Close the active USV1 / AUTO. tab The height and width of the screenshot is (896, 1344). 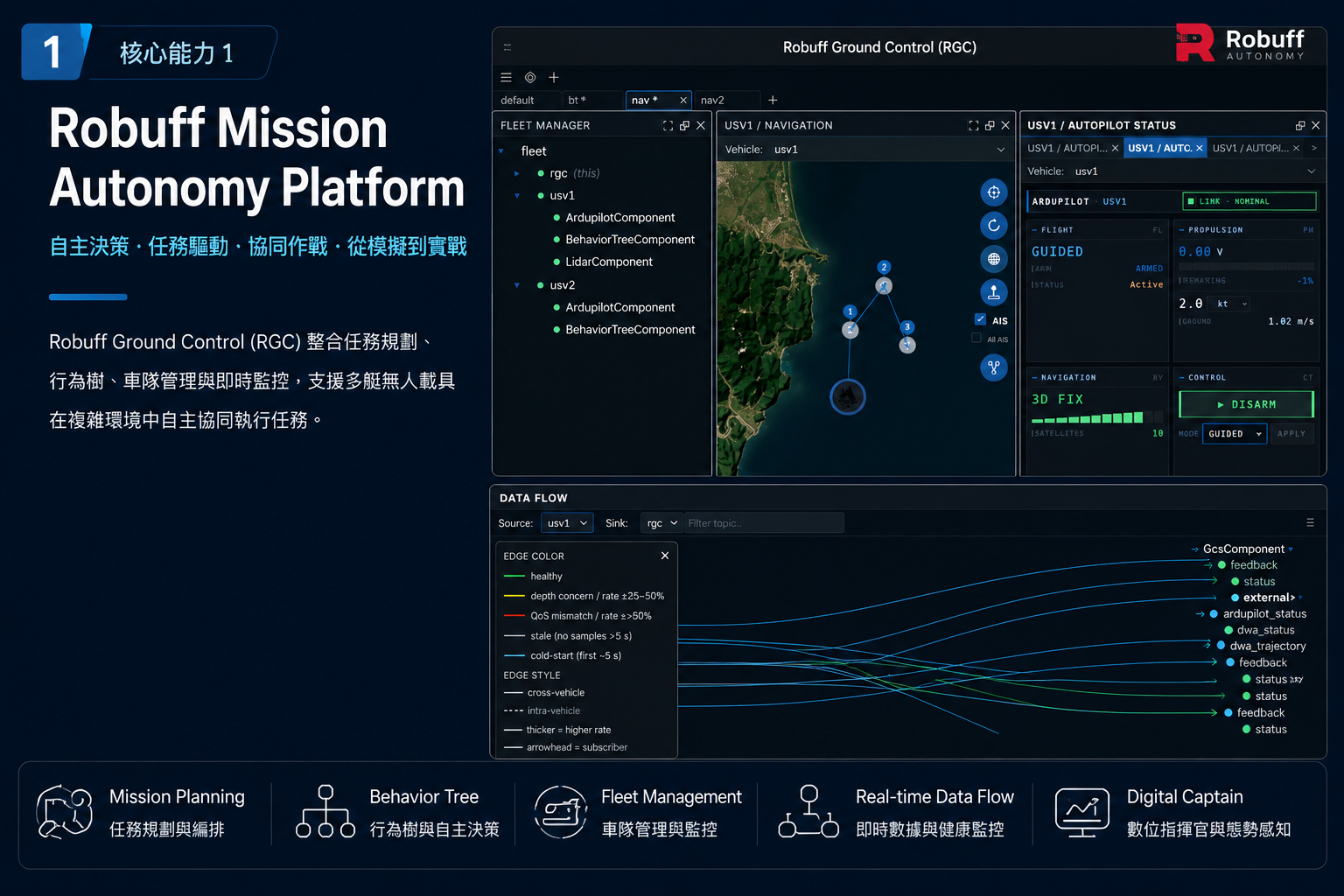click(x=1200, y=148)
